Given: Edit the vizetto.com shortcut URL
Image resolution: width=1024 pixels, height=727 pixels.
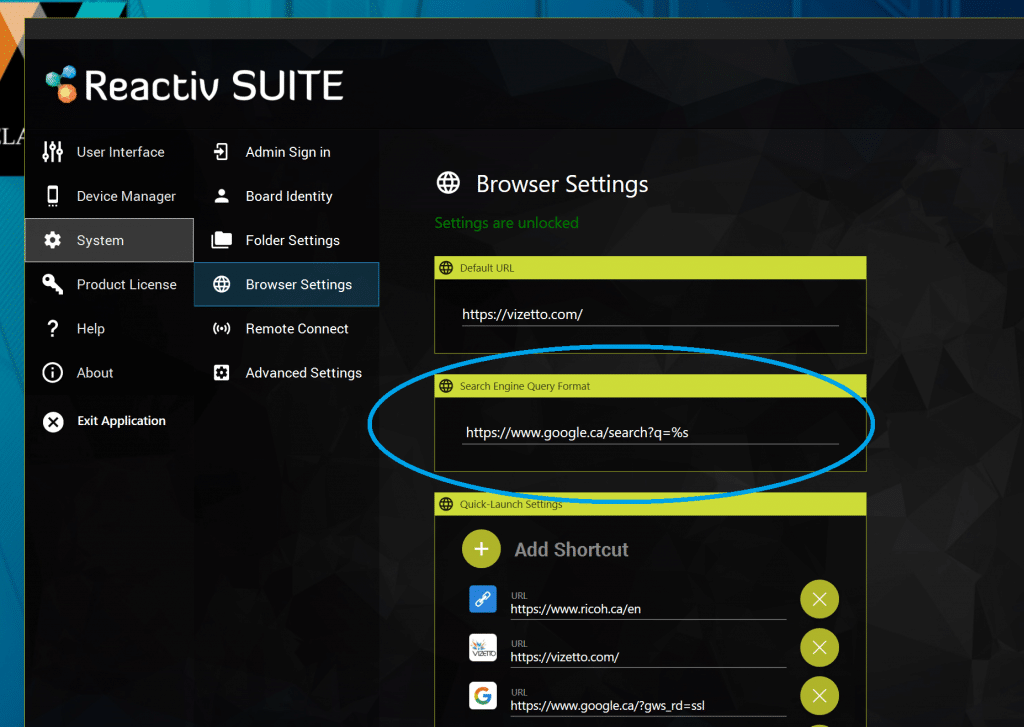Looking at the screenshot, I should (x=648, y=658).
